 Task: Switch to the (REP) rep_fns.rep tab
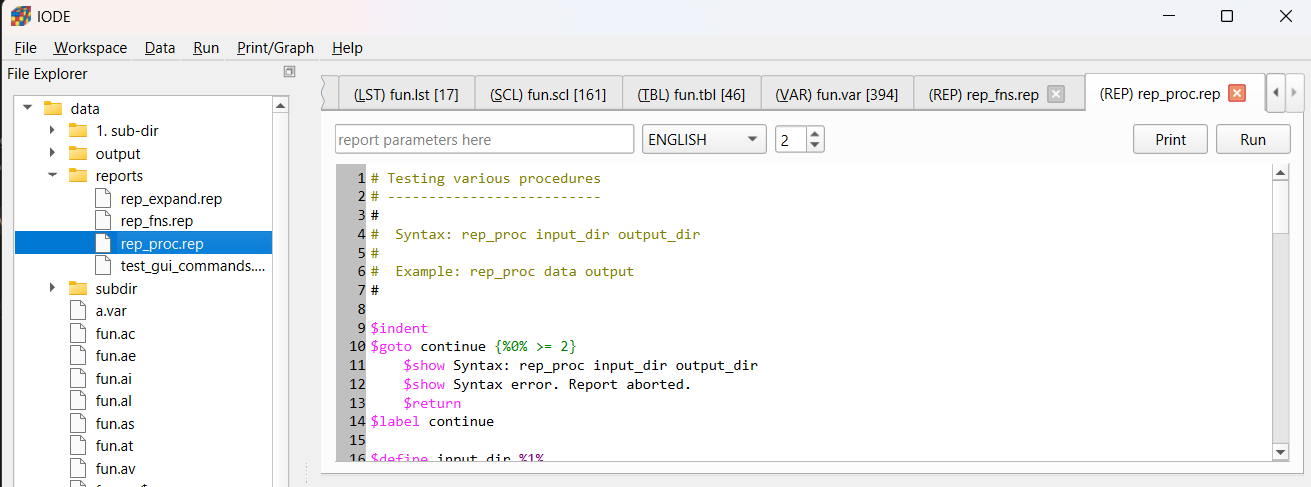(983, 95)
